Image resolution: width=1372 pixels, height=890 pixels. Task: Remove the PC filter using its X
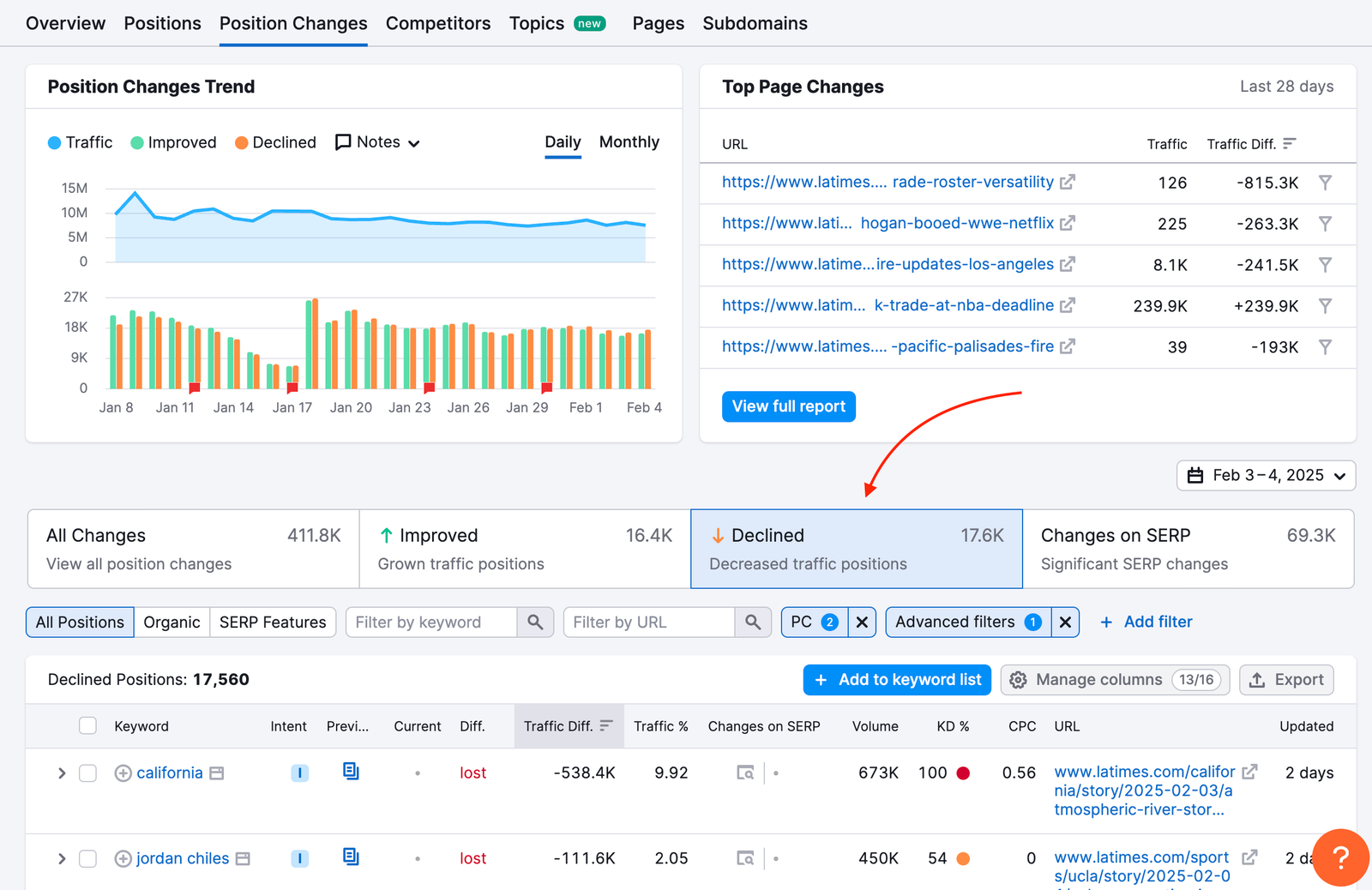[x=862, y=622]
